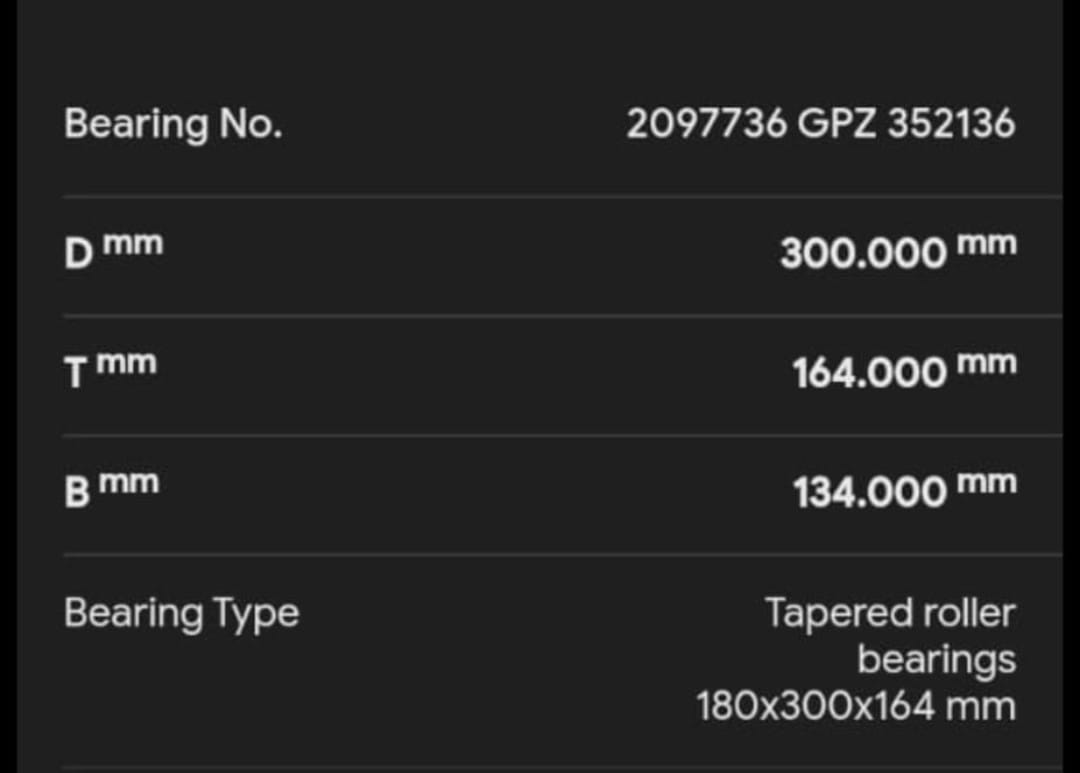Select the 300.000 diameter value
The width and height of the screenshot is (1080, 773).
coord(863,254)
